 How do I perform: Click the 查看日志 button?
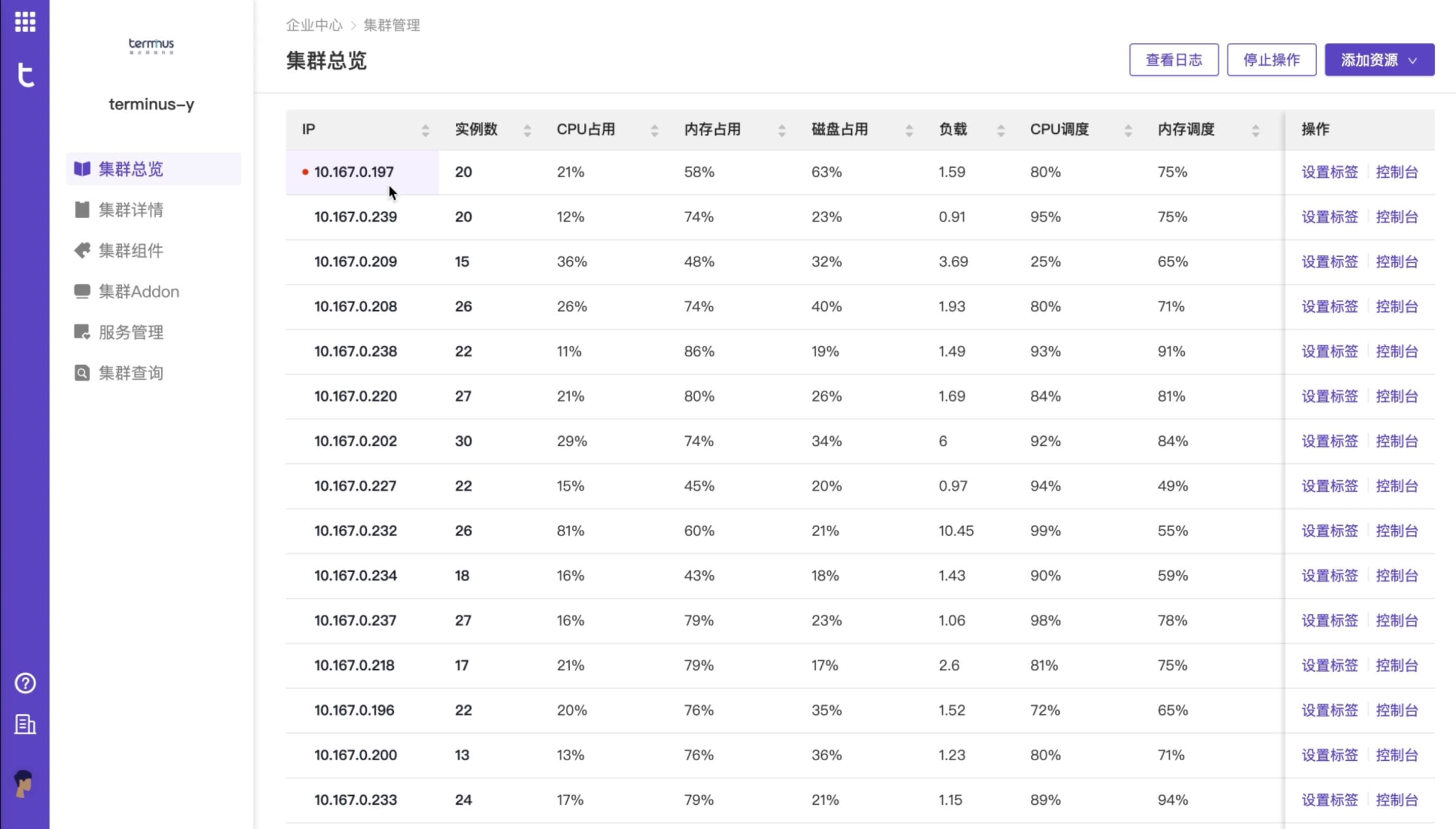pos(1173,60)
